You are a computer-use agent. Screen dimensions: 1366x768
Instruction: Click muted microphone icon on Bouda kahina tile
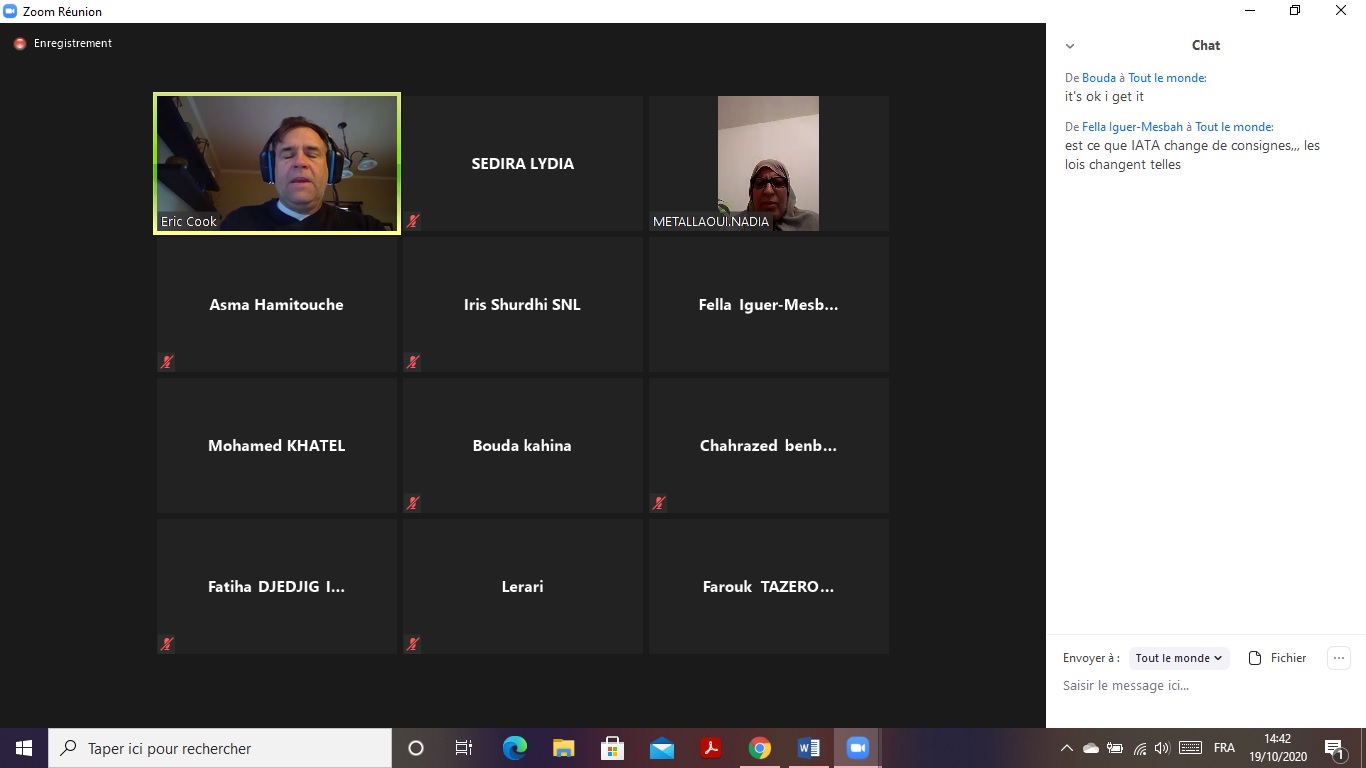(413, 503)
